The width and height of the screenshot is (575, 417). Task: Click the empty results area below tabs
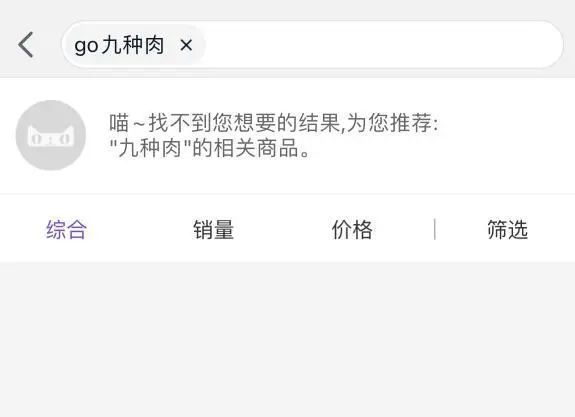point(288,339)
